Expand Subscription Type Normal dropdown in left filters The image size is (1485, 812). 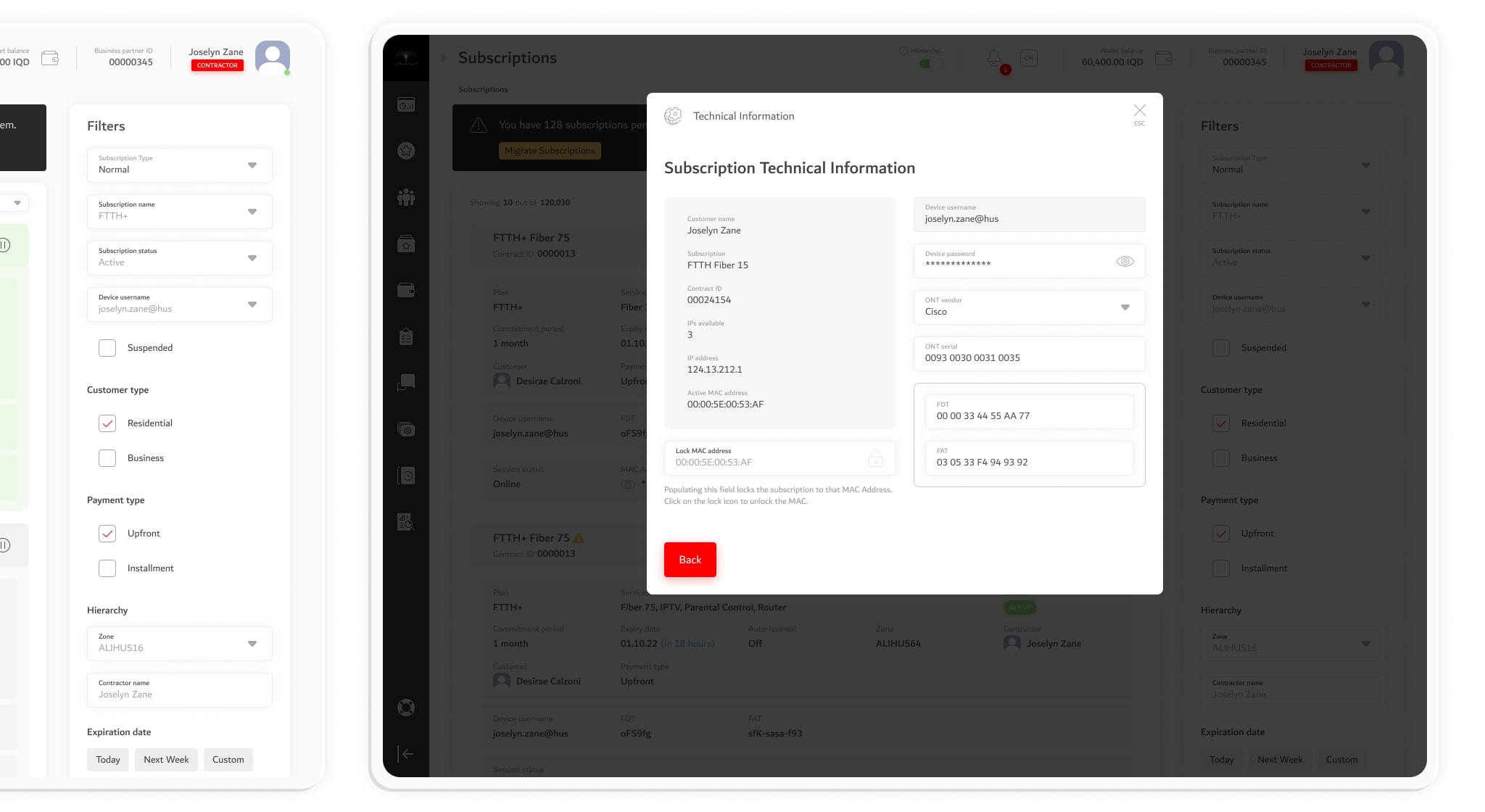pos(179,165)
